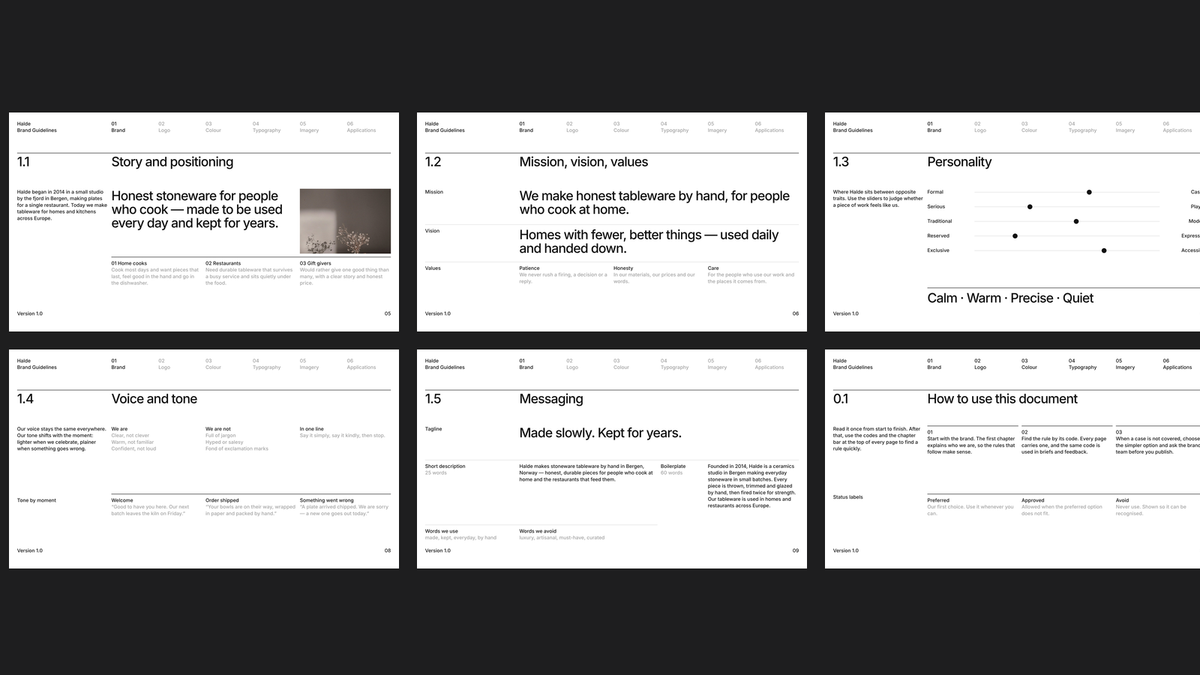The image size is (1200, 675).
Task: Open 05 Imagery tab on How to use slide
Action: [x=1125, y=364]
